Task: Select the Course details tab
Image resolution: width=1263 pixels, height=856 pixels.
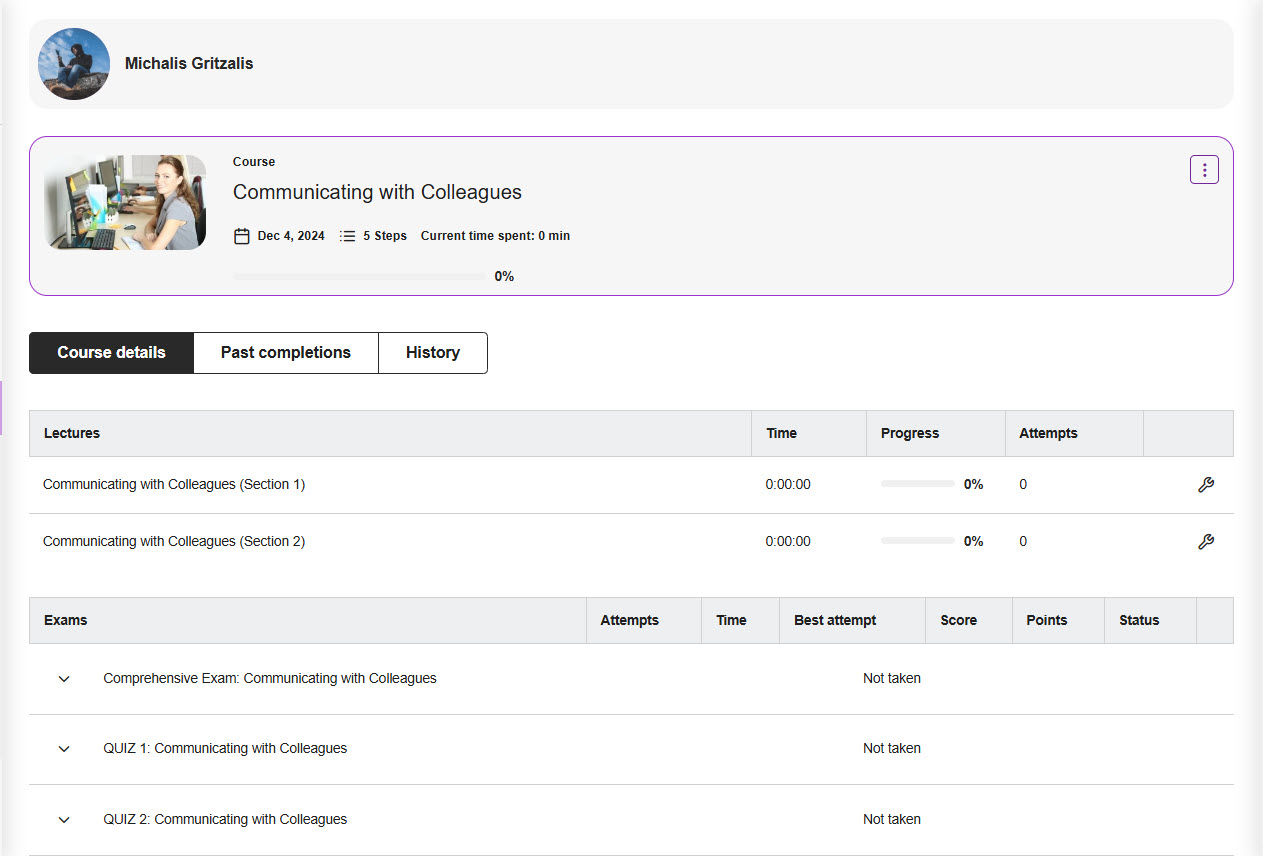Action: click(111, 353)
